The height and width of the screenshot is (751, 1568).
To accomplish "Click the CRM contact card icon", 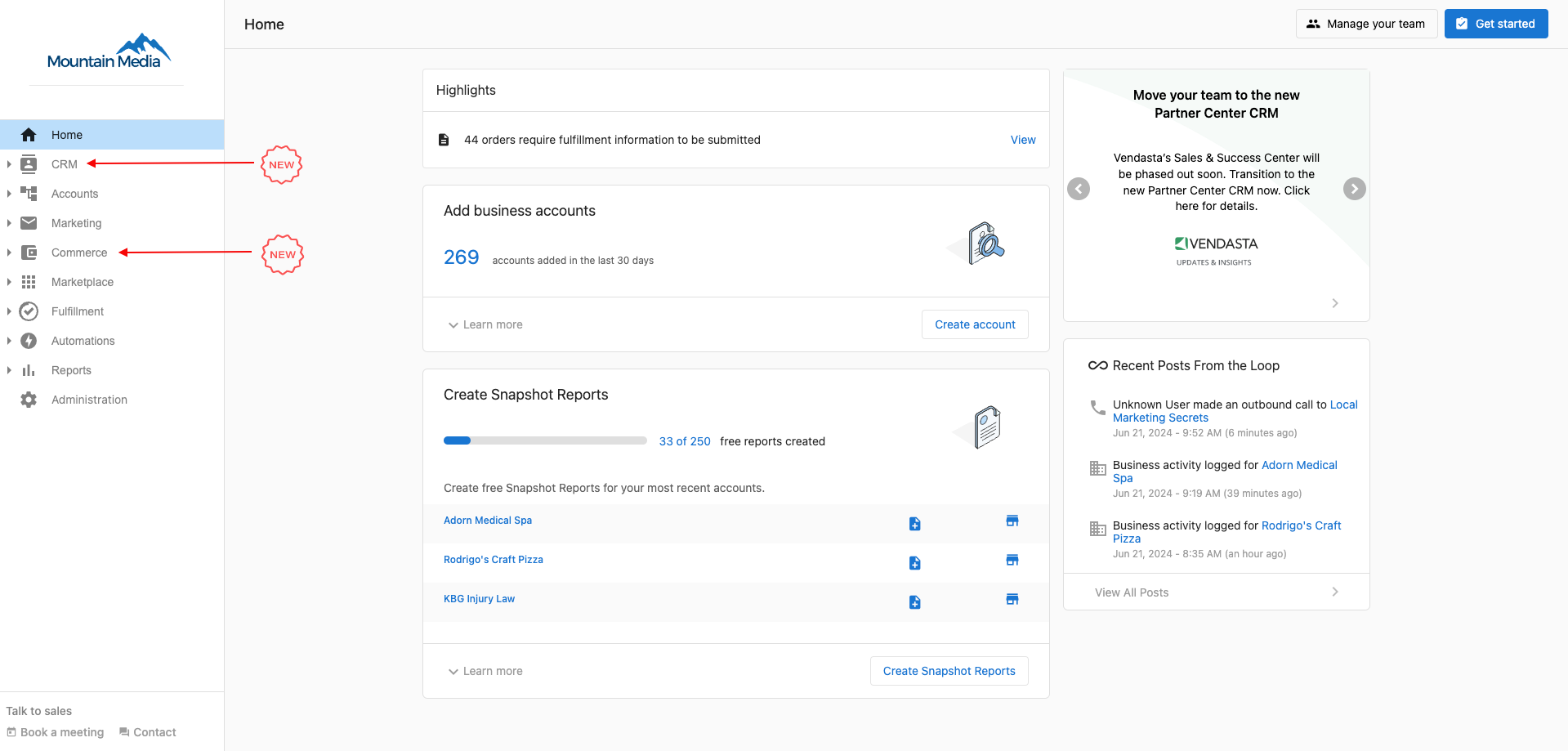I will coord(29,164).
